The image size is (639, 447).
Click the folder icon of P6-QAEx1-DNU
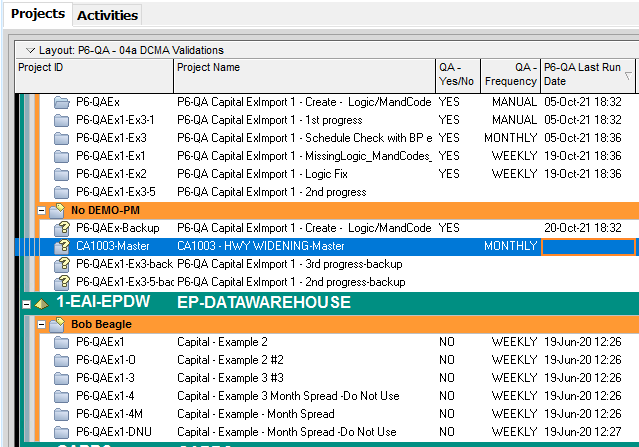(62, 432)
